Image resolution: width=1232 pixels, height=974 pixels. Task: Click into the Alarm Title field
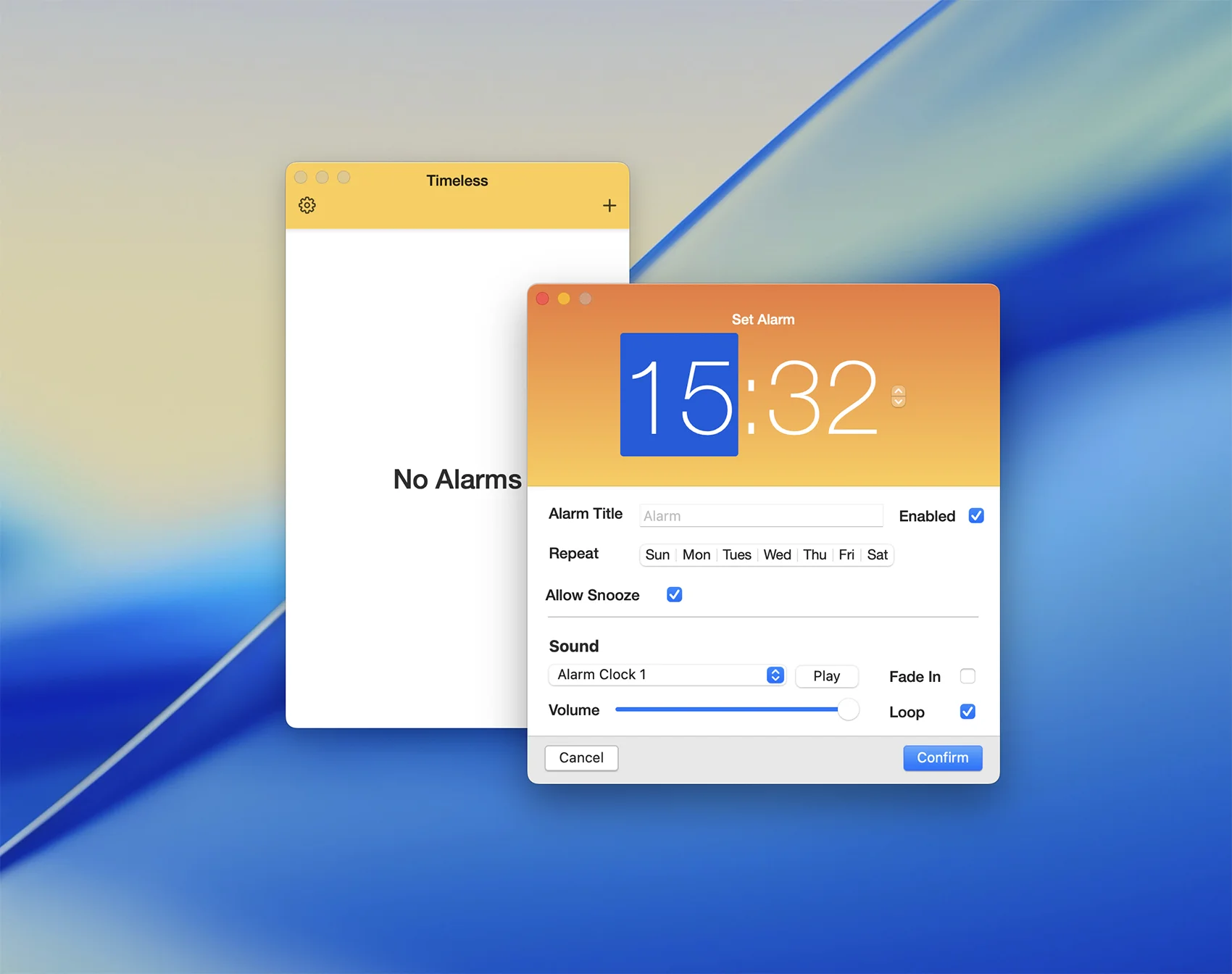coord(761,516)
